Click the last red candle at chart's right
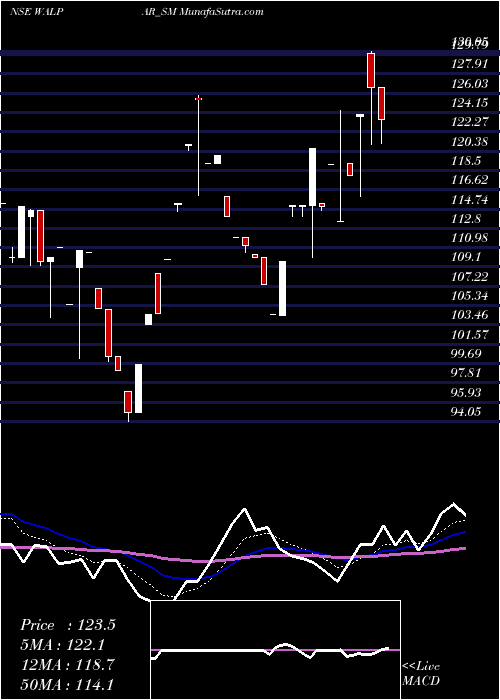Image resolution: width=500 pixels, height=700 pixels. [x=382, y=104]
